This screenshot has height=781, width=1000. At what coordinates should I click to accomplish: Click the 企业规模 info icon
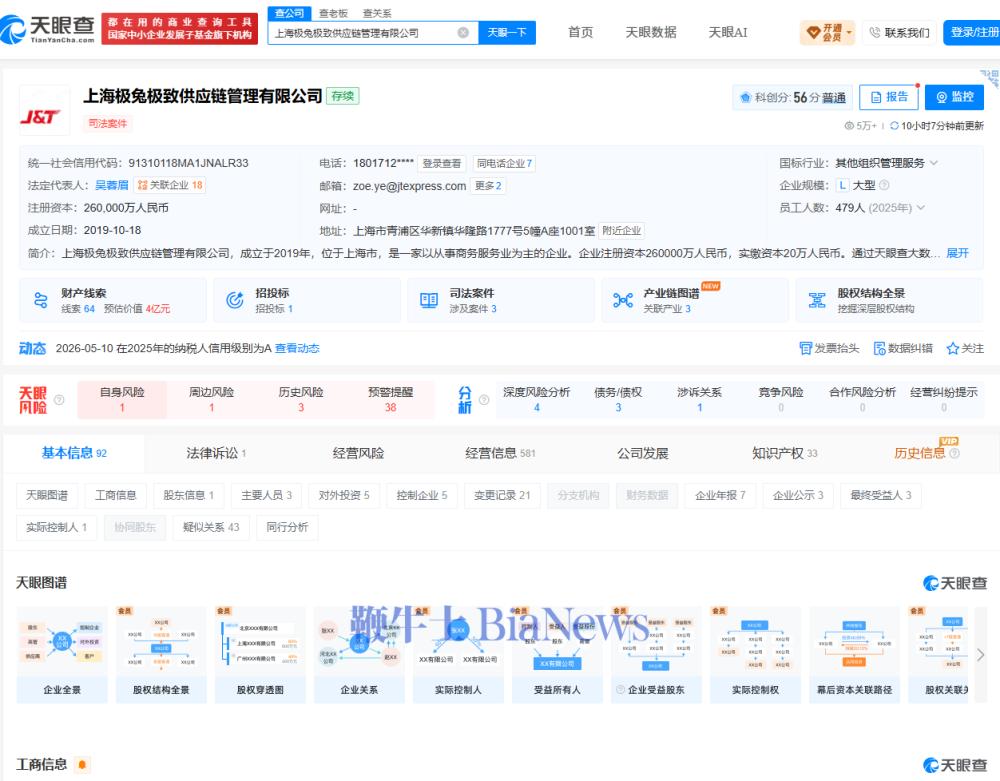tap(884, 186)
